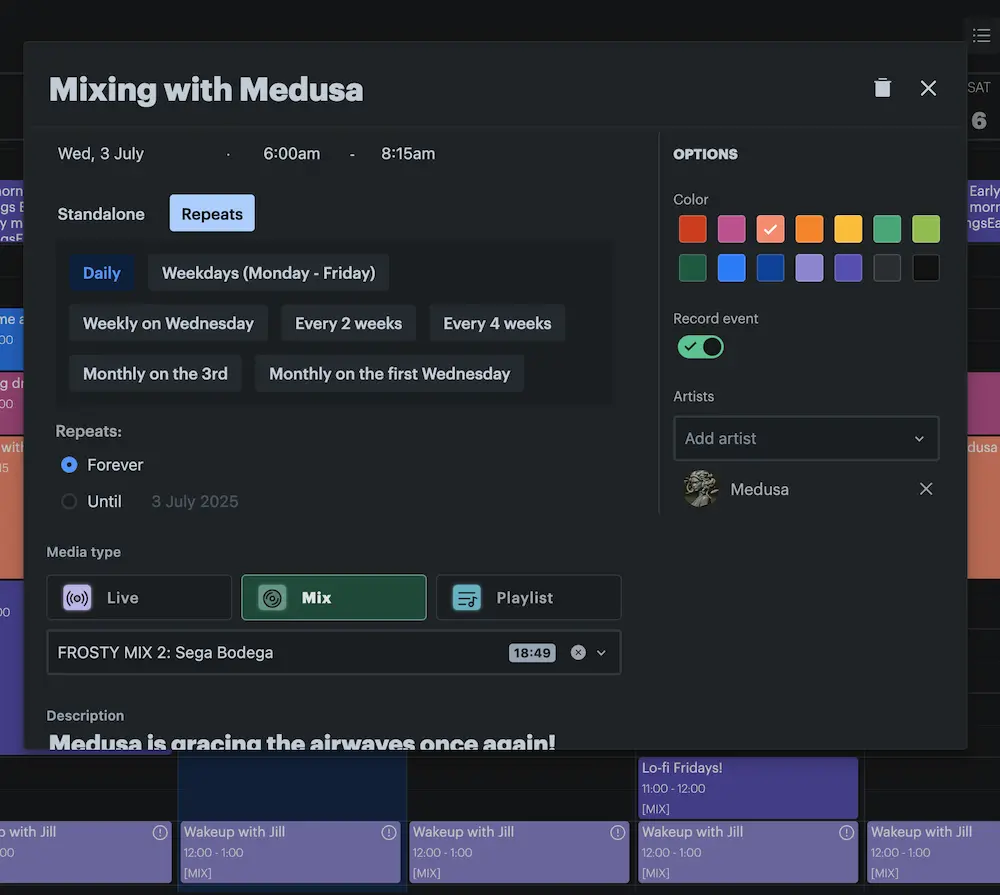Image resolution: width=1000 pixels, height=895 pixels.
Task: Pick the orange color swatch
Action: pyautogui.click(x=809, y=229)
